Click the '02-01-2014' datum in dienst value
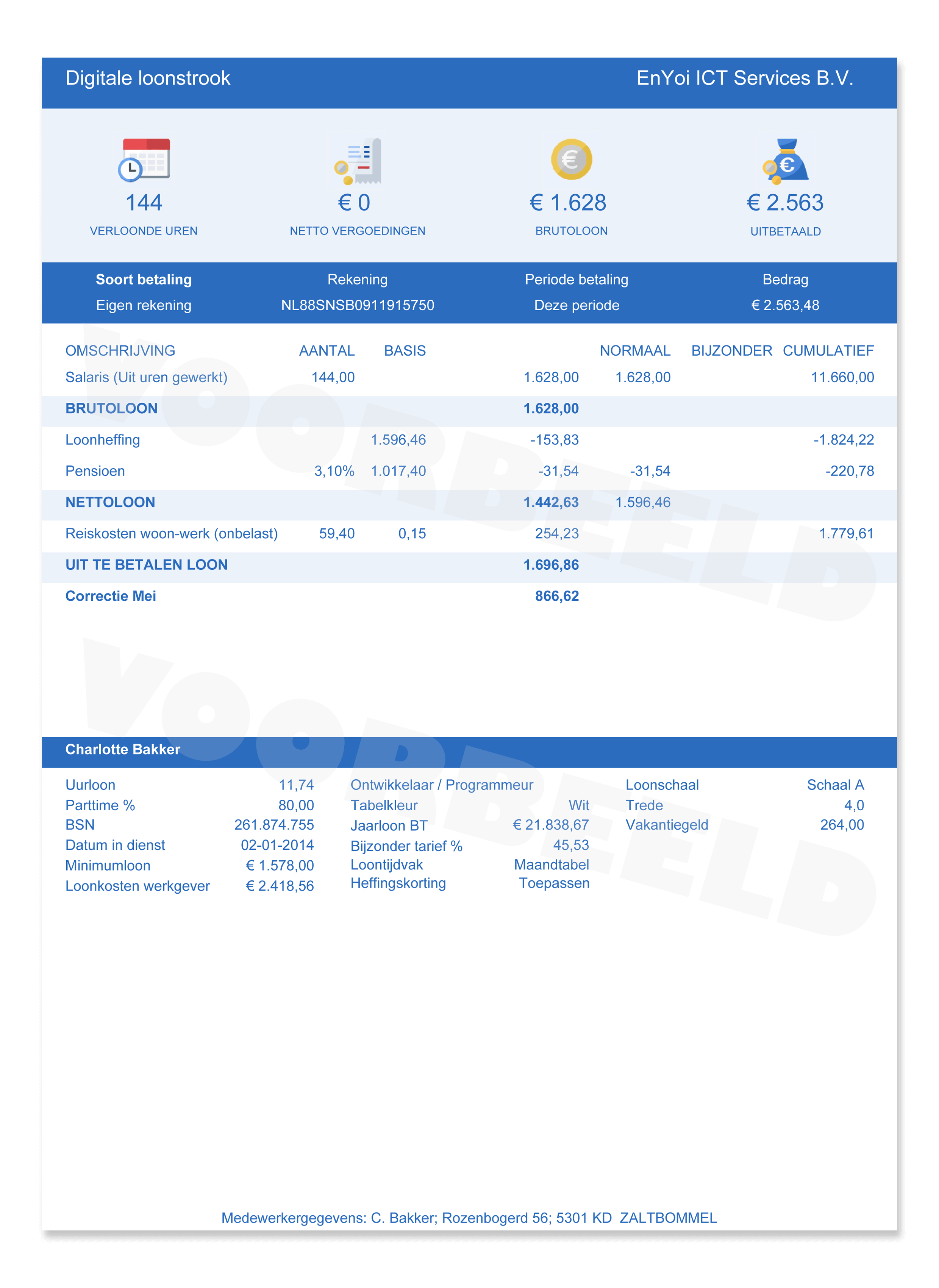Viewport: 939px width, 1288px height. pos(277,845)
